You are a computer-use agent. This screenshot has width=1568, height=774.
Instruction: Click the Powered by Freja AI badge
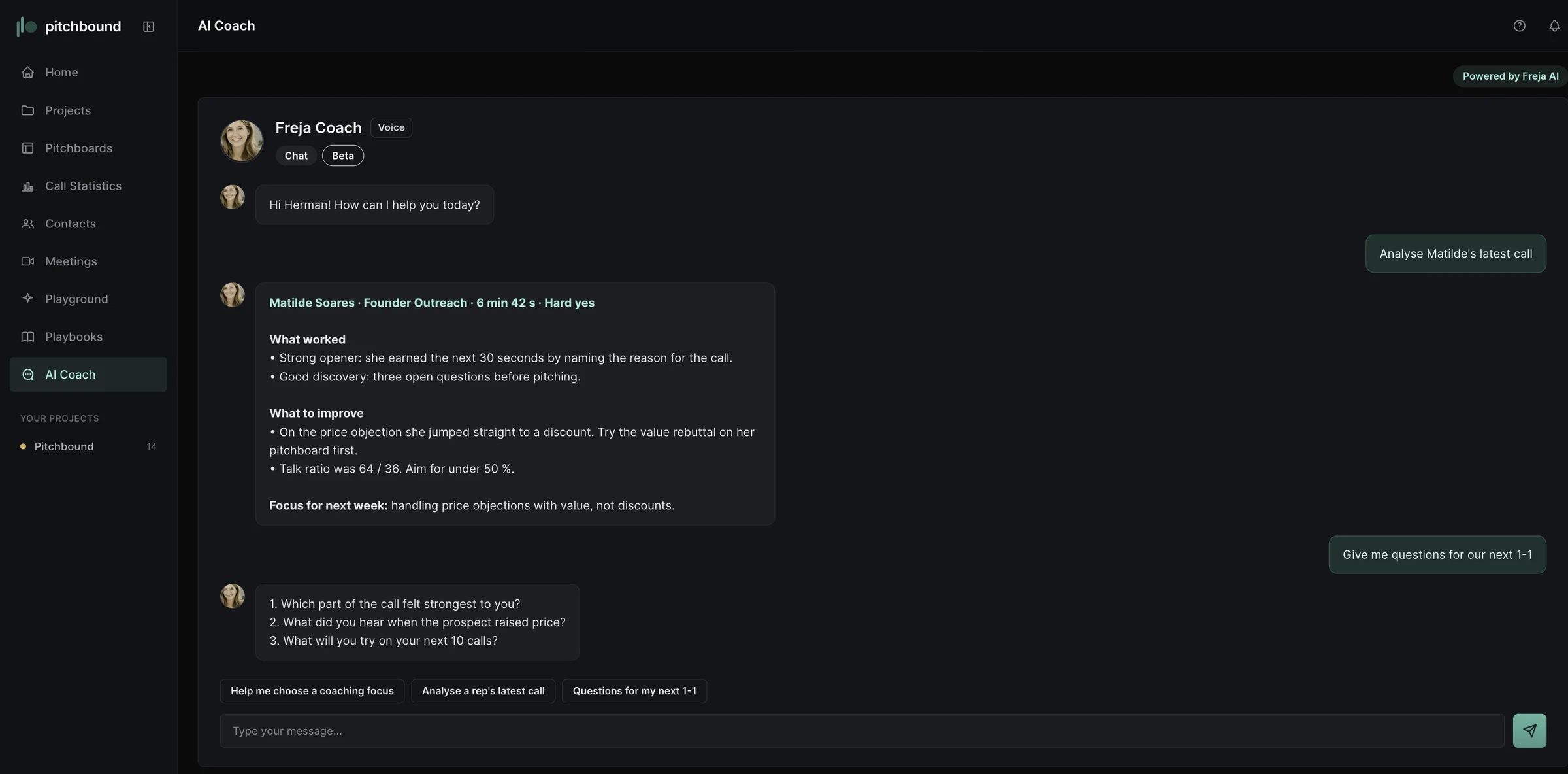1510,76
